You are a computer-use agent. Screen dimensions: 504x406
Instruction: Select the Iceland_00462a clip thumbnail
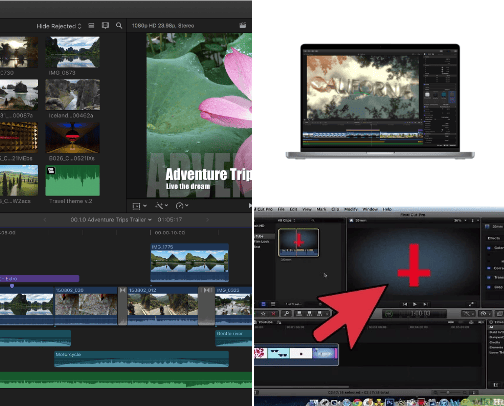73,95
